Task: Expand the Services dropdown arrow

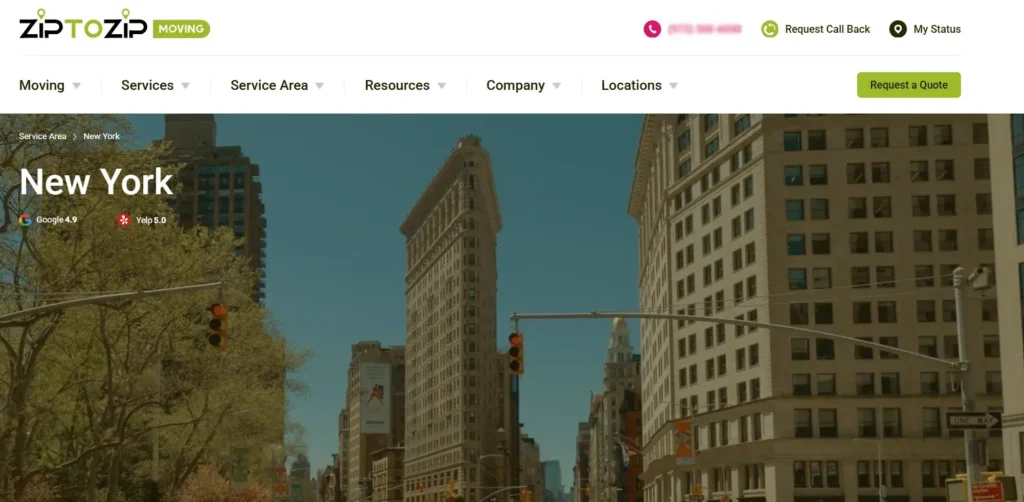Action: [185, 86]
